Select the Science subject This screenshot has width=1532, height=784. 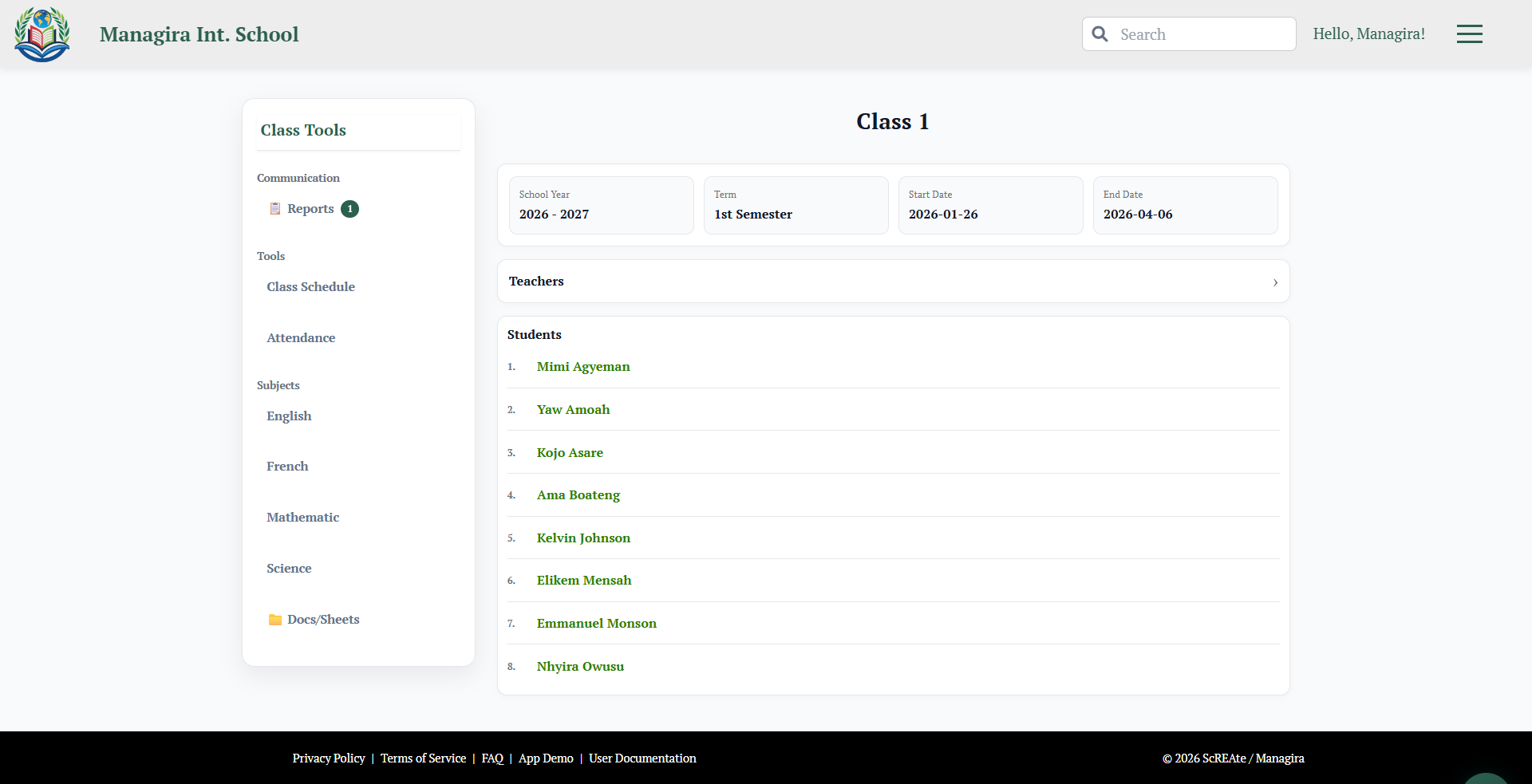[289, 568]
